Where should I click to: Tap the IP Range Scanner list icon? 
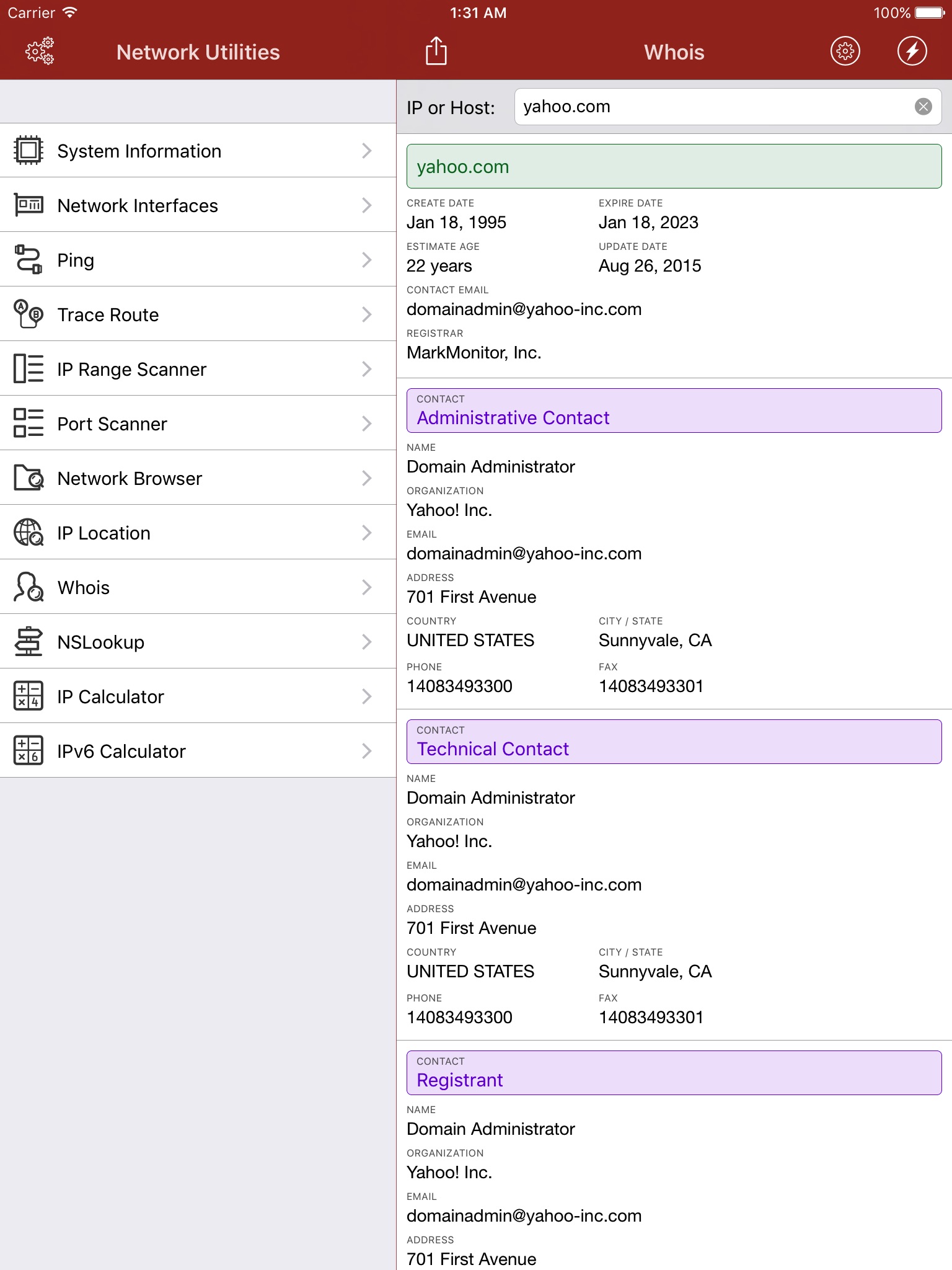(x=28, y=368)
